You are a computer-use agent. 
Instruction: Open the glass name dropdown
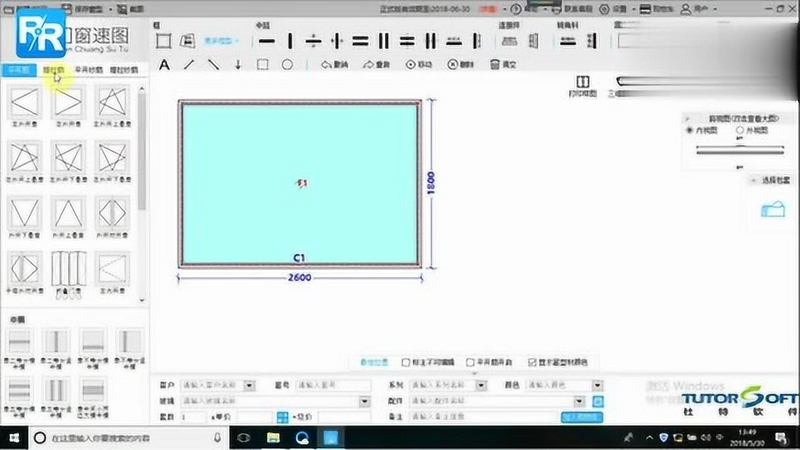pos(364,401)
